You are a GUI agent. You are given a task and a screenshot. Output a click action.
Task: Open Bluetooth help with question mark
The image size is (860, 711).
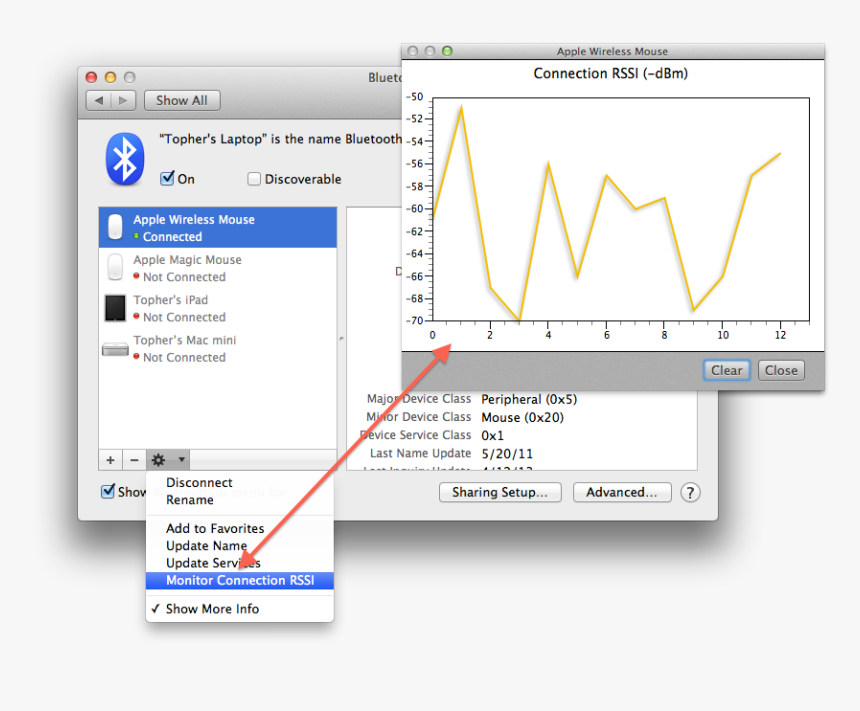690,493
